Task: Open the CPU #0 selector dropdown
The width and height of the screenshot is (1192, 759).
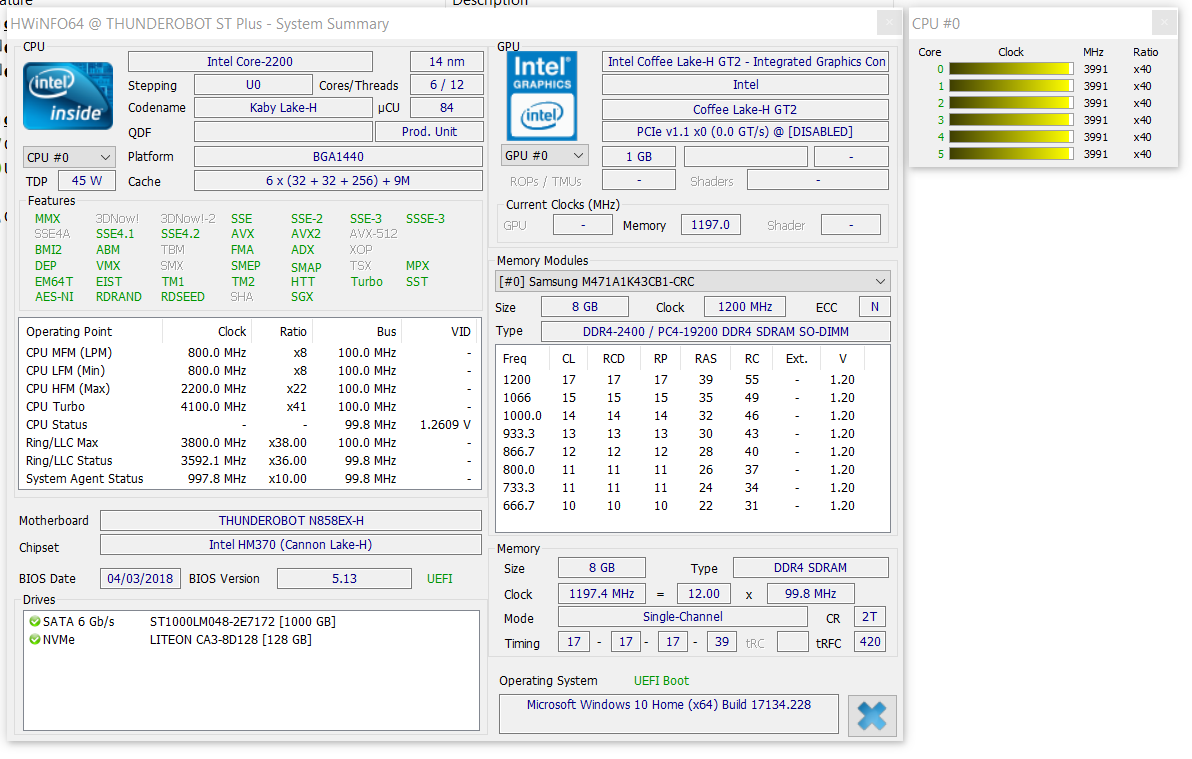Action: (x=69, y=157)
